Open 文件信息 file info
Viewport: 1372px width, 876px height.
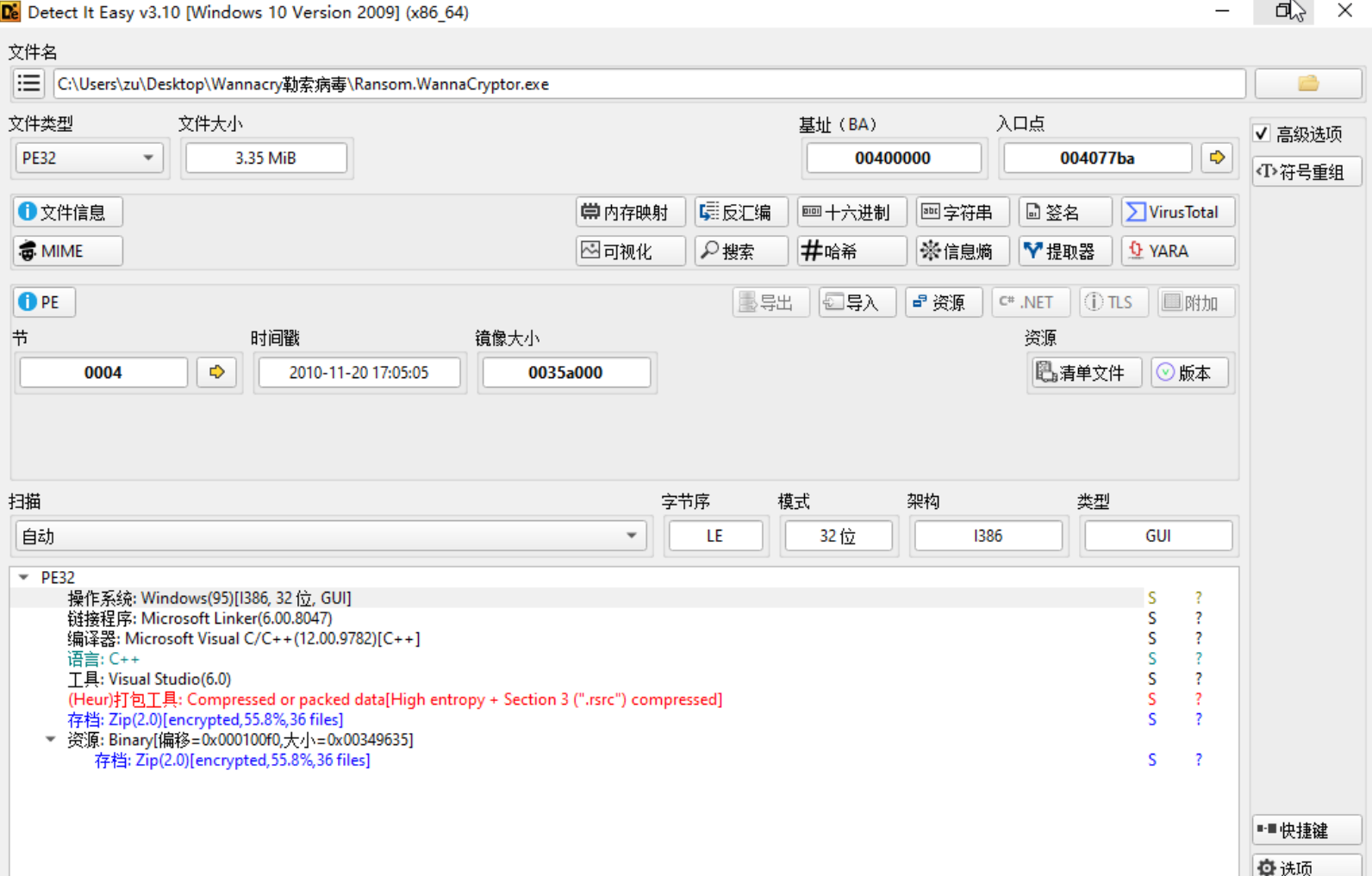[x=68, y=212]
